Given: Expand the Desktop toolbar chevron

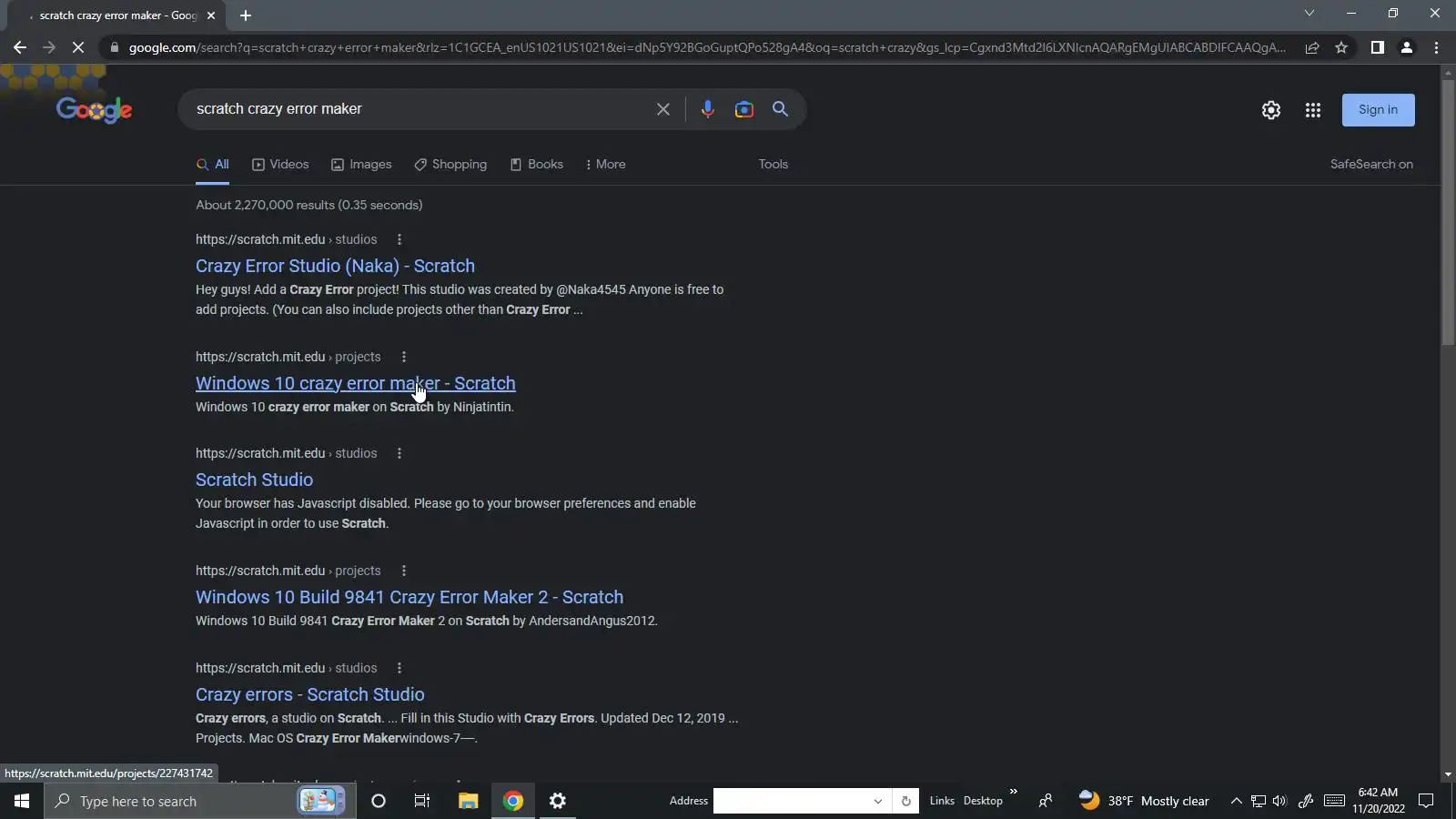Looking at the screenshot, I should coord(1013,793).
